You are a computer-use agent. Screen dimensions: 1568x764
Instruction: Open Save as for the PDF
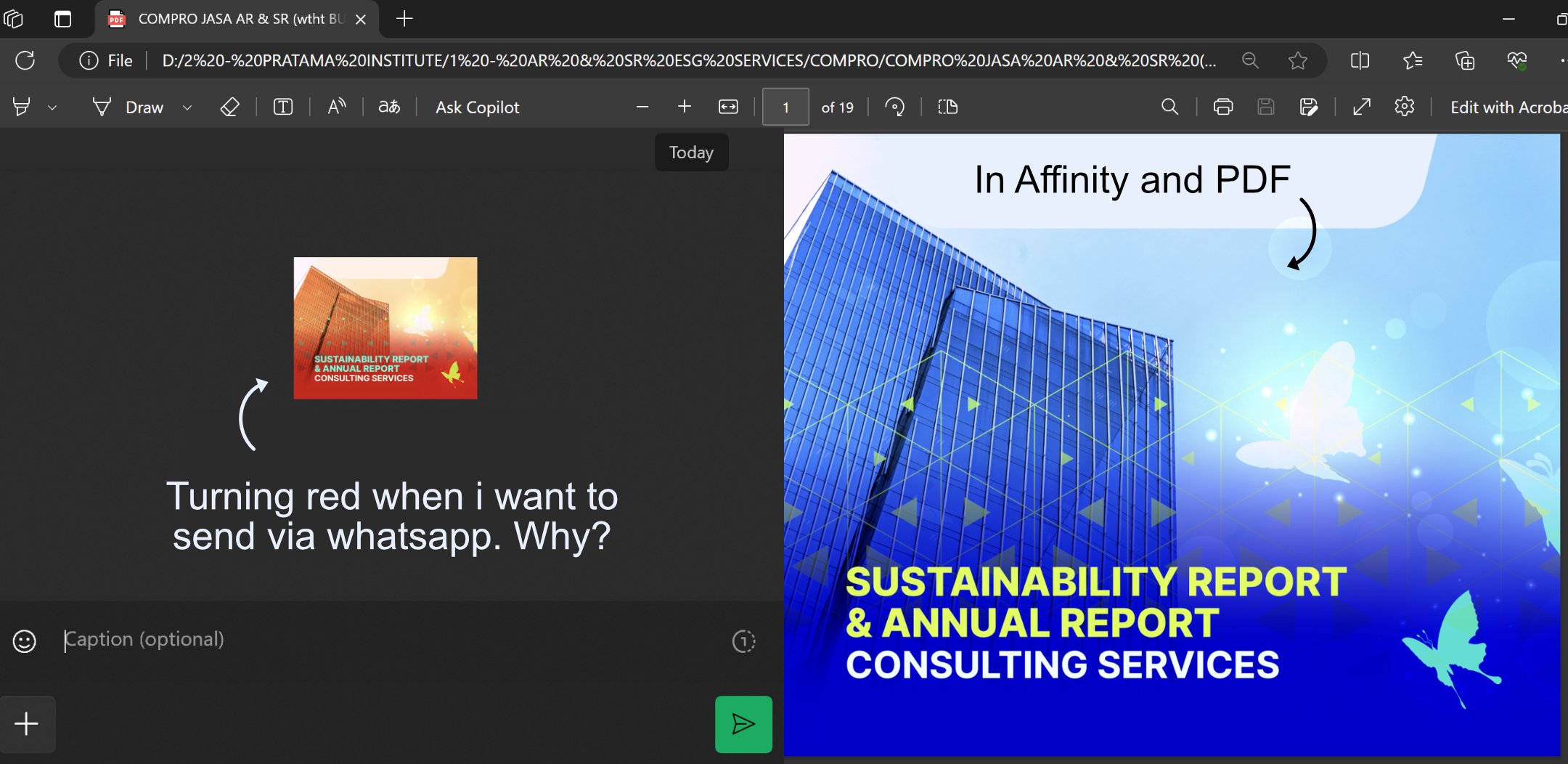(1309, 107)
